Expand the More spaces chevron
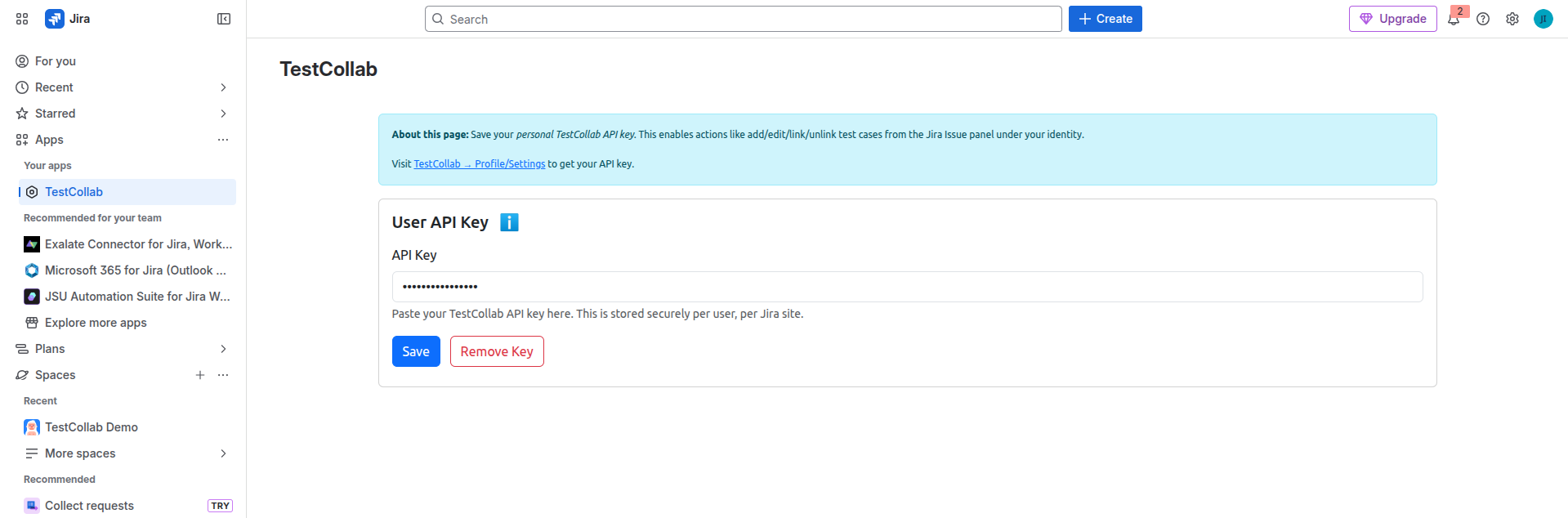 pyautogui.click(x=223, y=453)
